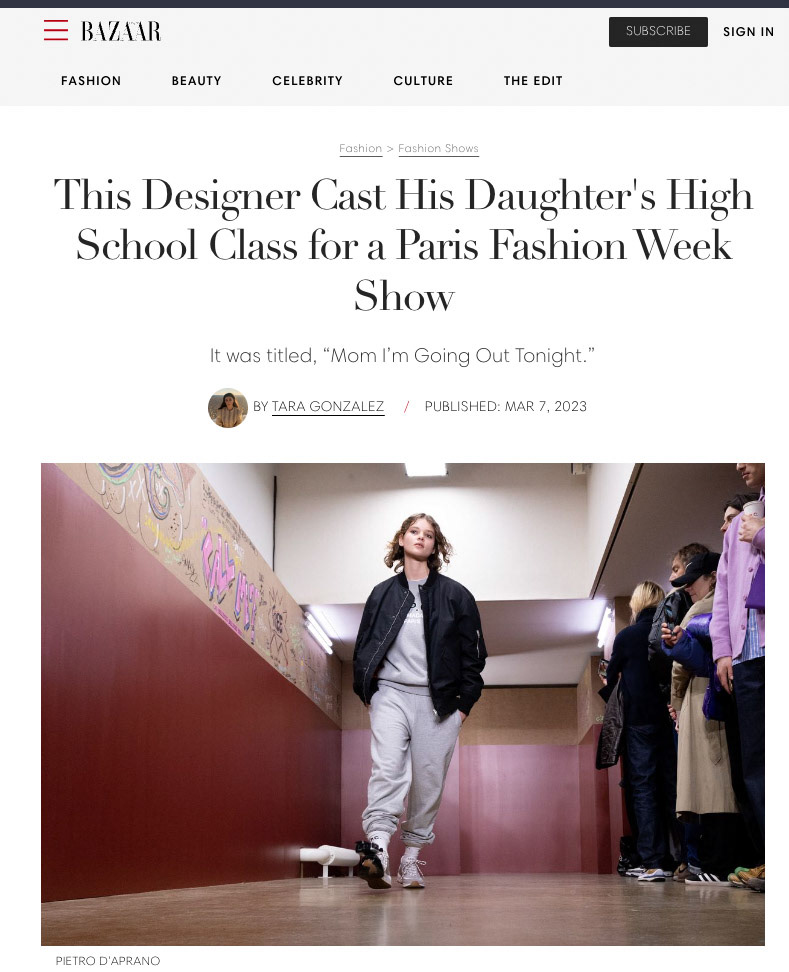789x972 pixels.
Task: Open the FASHION navigation menu item
Action: click(91, 81)
